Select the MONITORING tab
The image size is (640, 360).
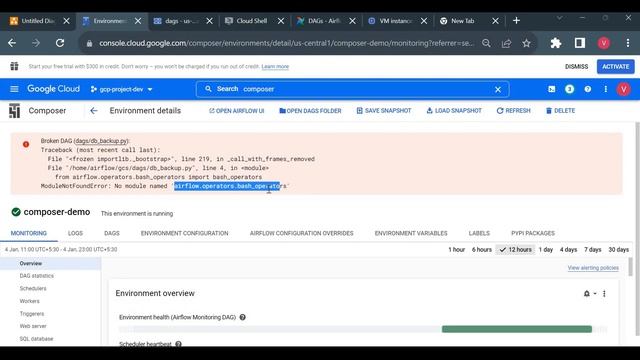point(29,233)
